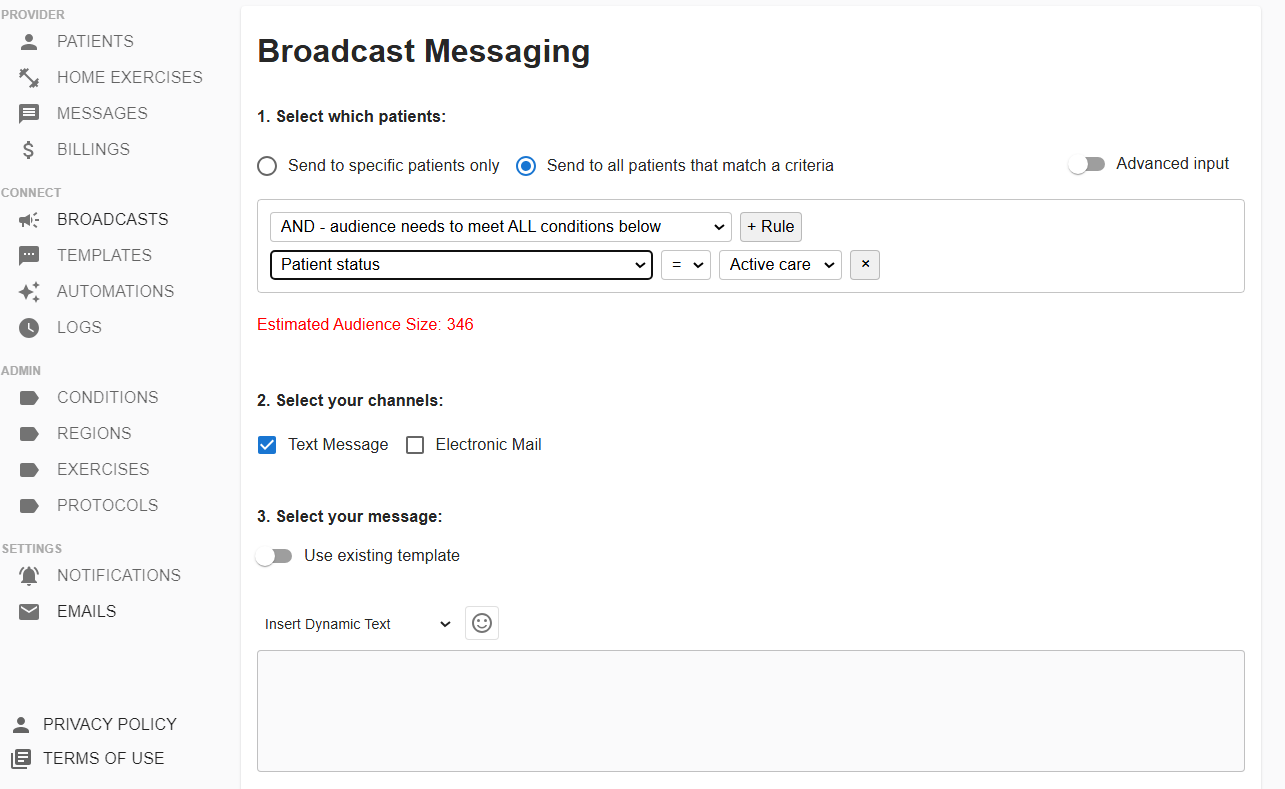Viewport: 1285px width, 789px height.
Task: Open the Active care value dropdown
Action: [x=780, y=265]
